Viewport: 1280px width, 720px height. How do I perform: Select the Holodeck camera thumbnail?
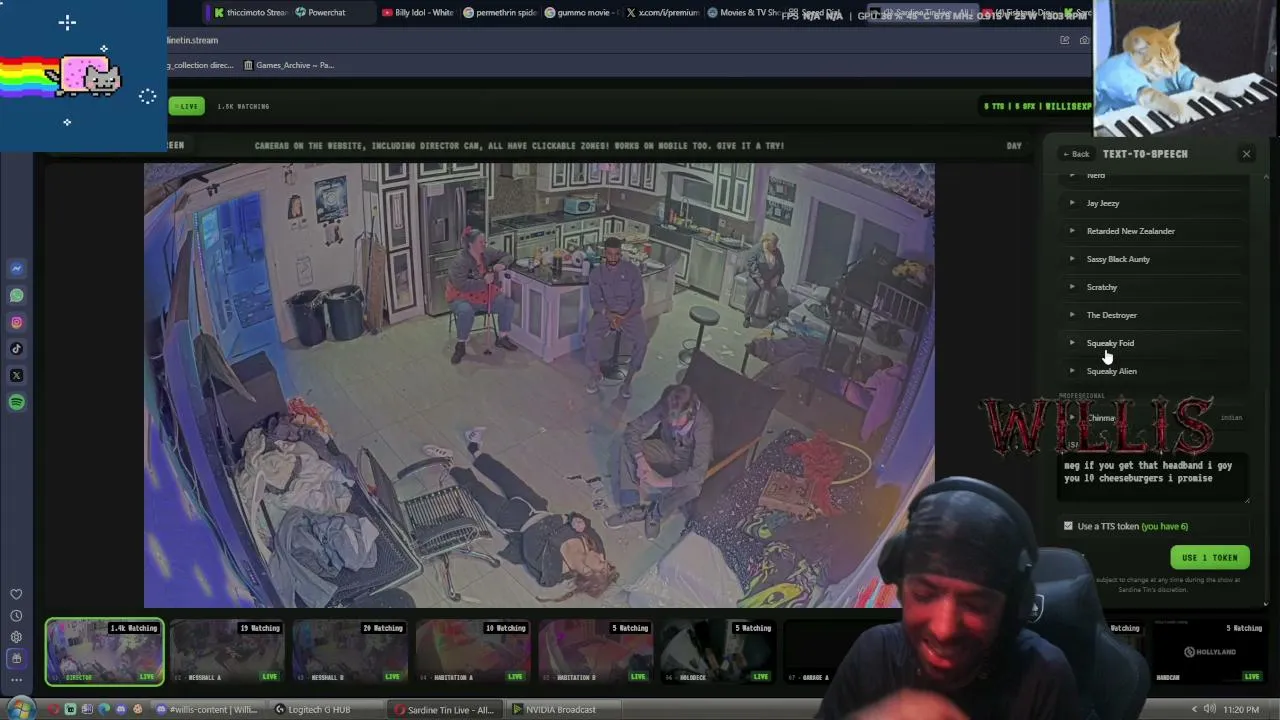(x=719, y=652)
